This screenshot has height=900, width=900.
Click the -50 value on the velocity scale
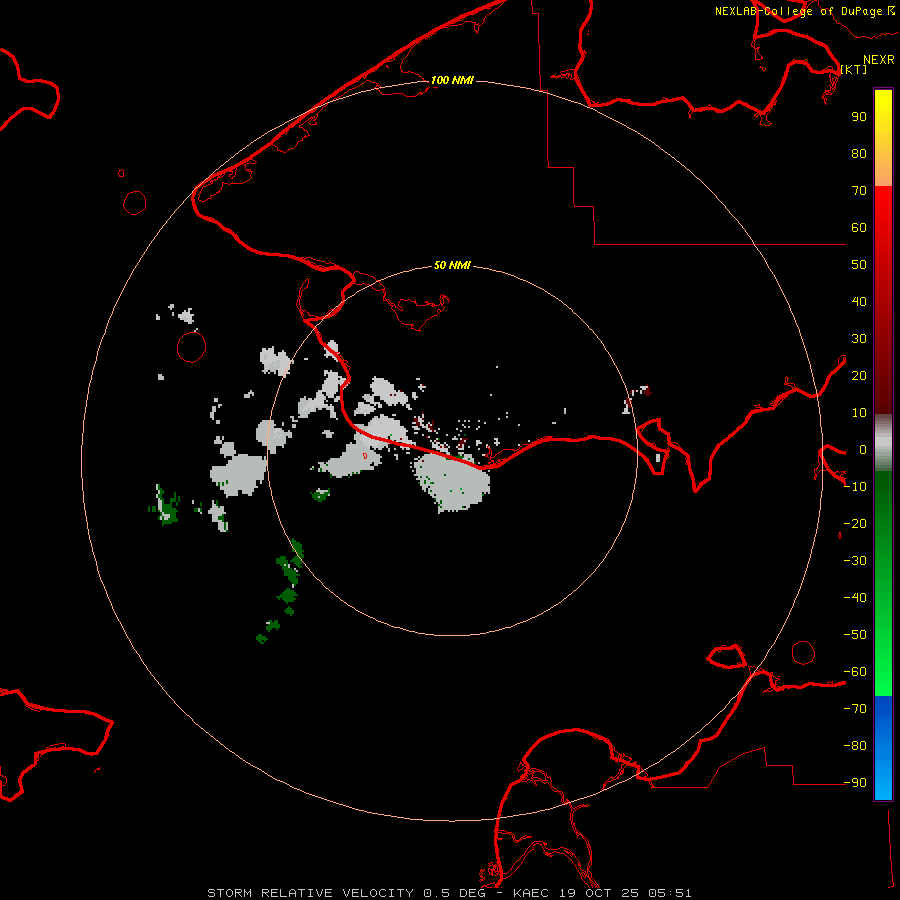[x=855, y=635]
